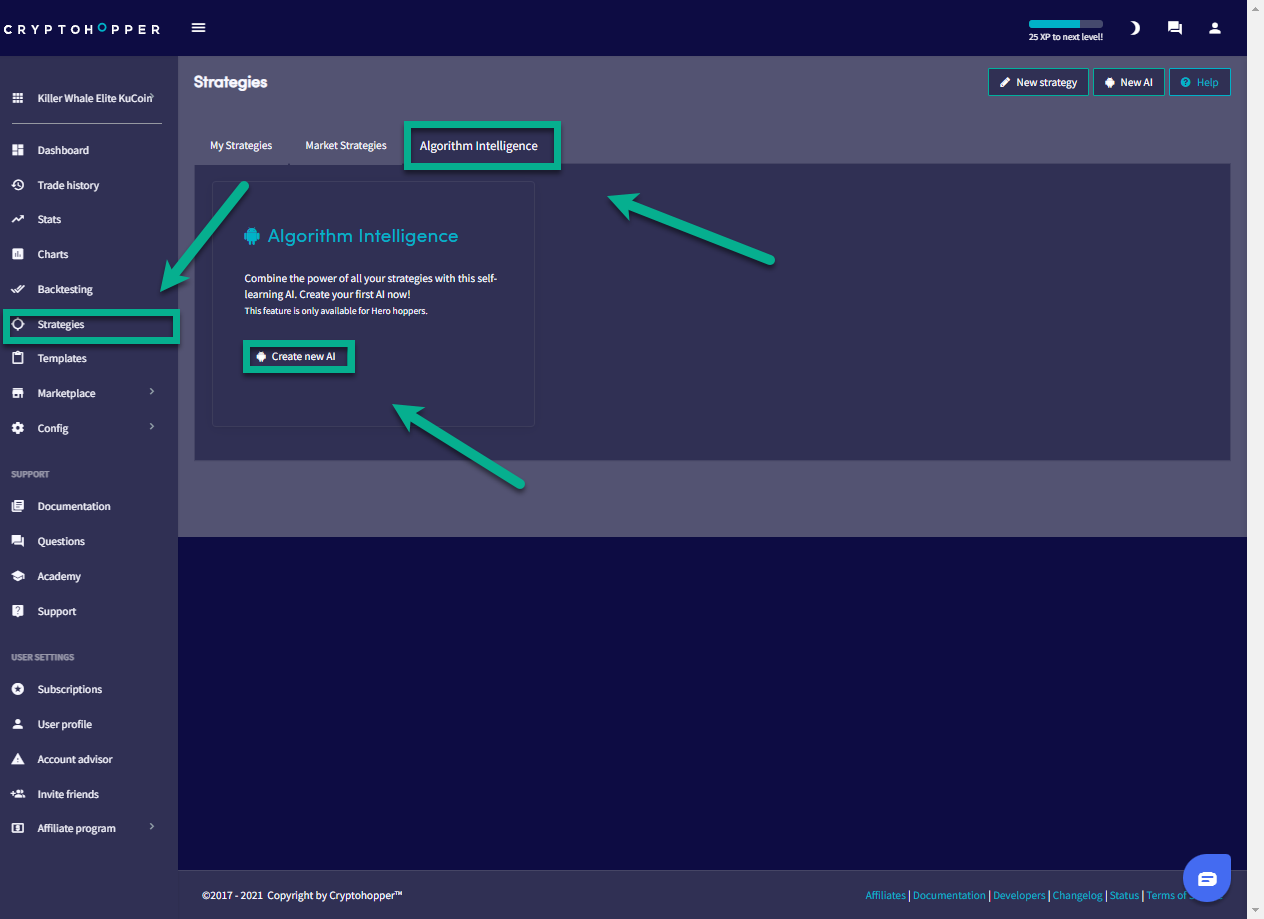Click the New strategy button

click(1038, 82)
